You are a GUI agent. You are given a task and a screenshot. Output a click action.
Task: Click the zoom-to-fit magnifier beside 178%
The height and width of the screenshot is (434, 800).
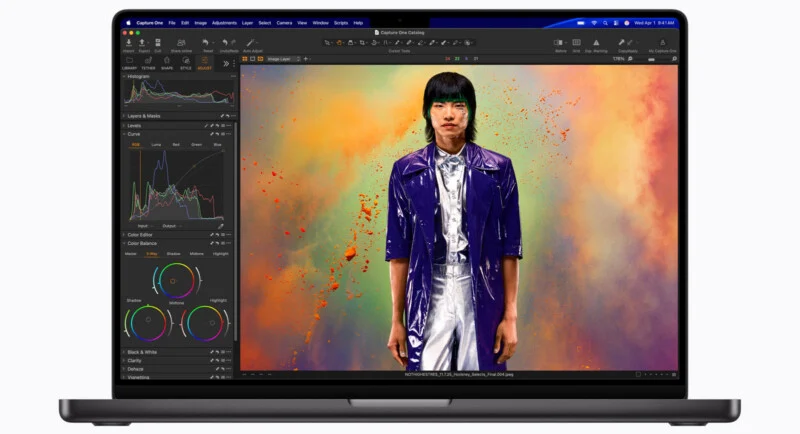tap(631, 59)
